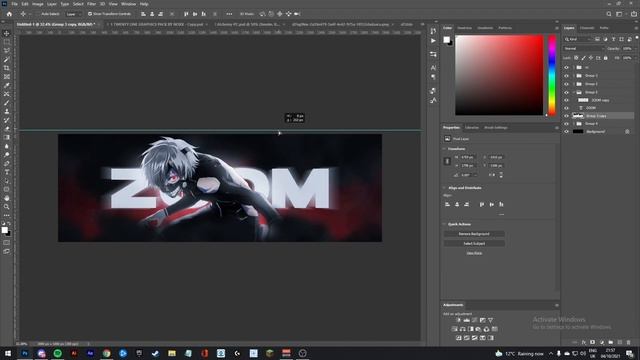Click the W width field in Transform

pos(468,157)
